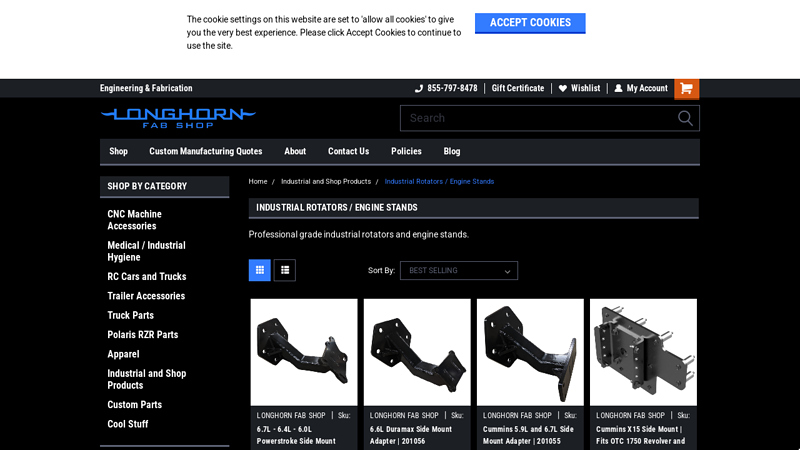
Task: Click the phone icon by 855-797-8478
Action: (419, 88)
